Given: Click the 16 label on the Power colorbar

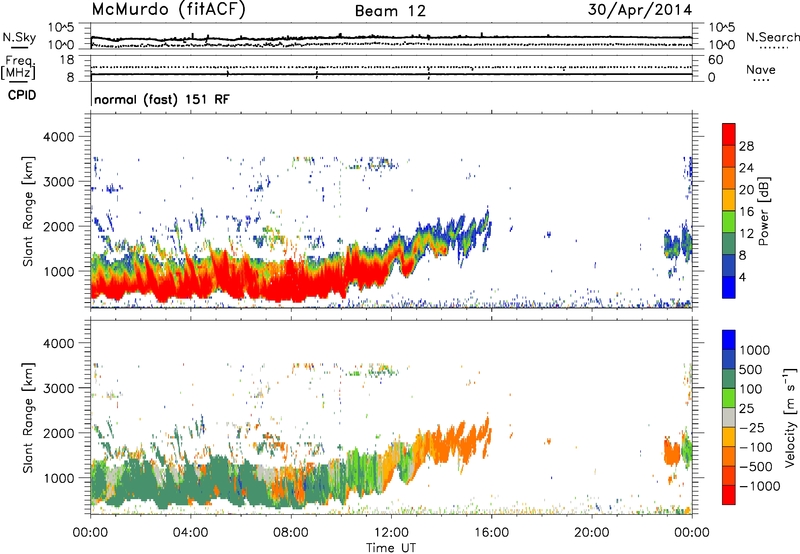Looking at the screenshot, I should pyautogui.click(x=746, y=212).
